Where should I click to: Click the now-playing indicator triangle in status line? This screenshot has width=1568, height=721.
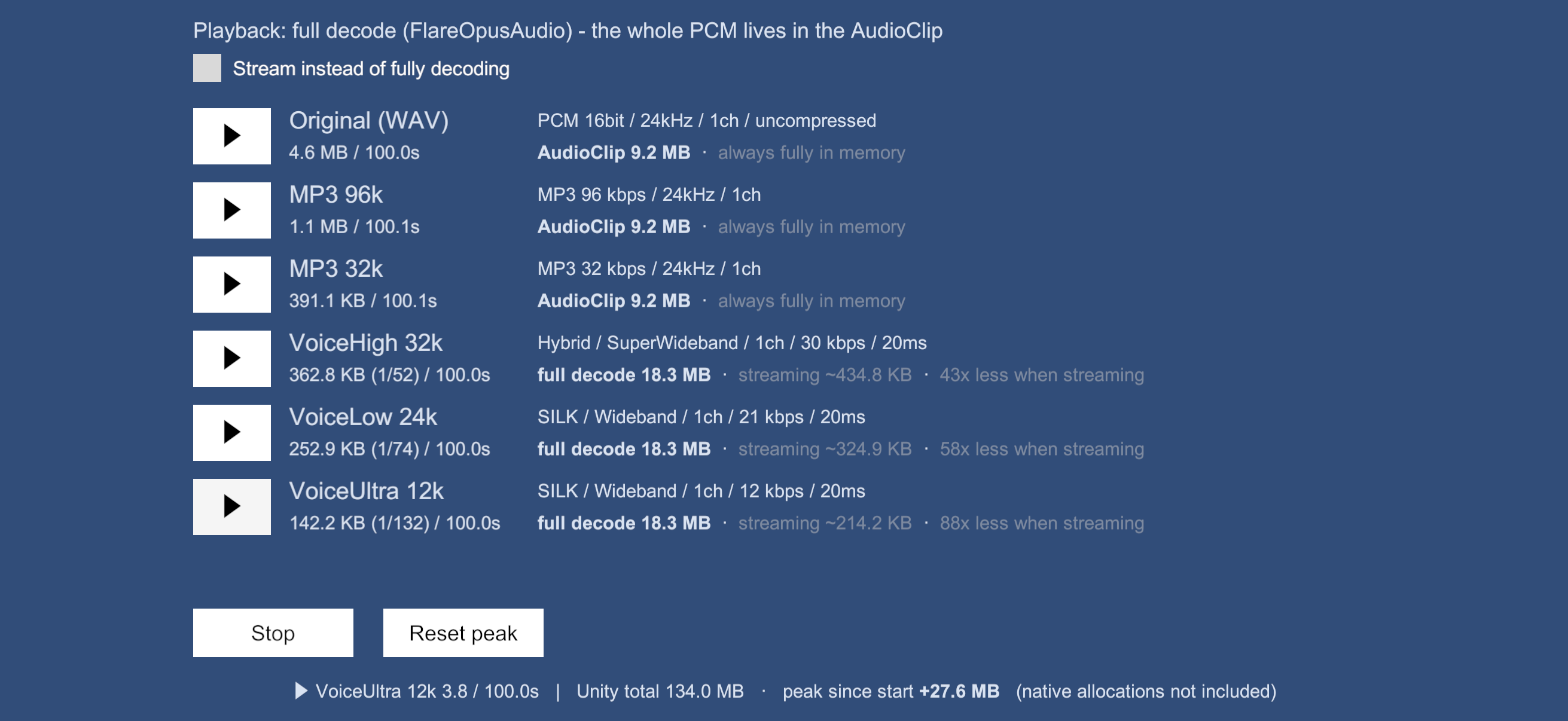[301, 691]
